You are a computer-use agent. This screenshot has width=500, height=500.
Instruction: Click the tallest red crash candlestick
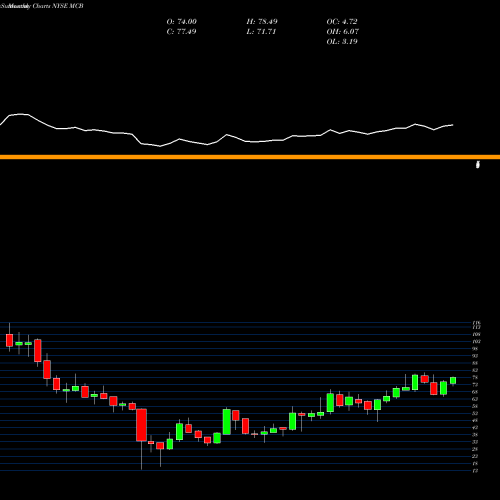coord(142,425)
